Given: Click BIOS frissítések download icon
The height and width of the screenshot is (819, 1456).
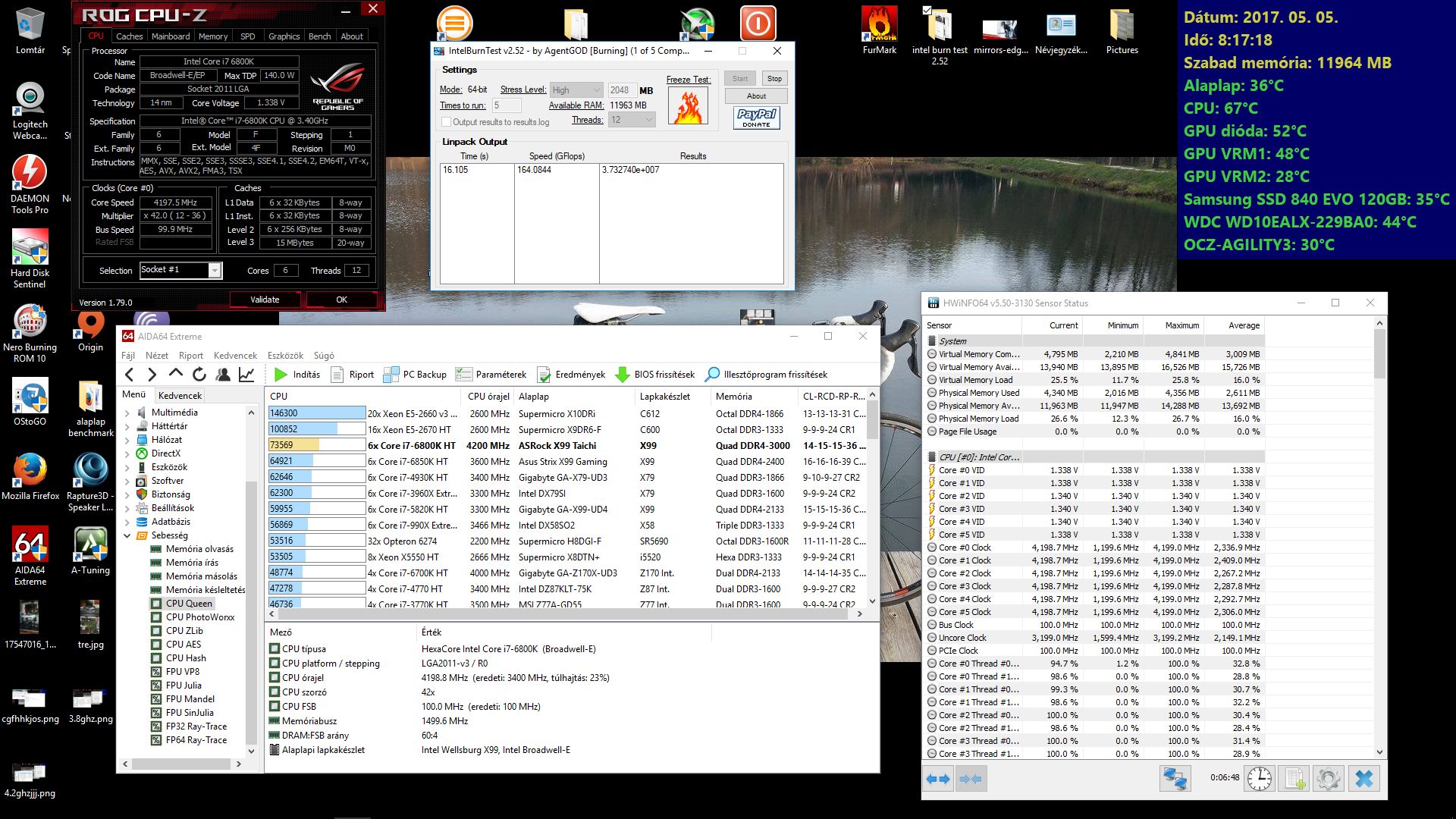Looking at the screenshot, I should tap(623, 374).
